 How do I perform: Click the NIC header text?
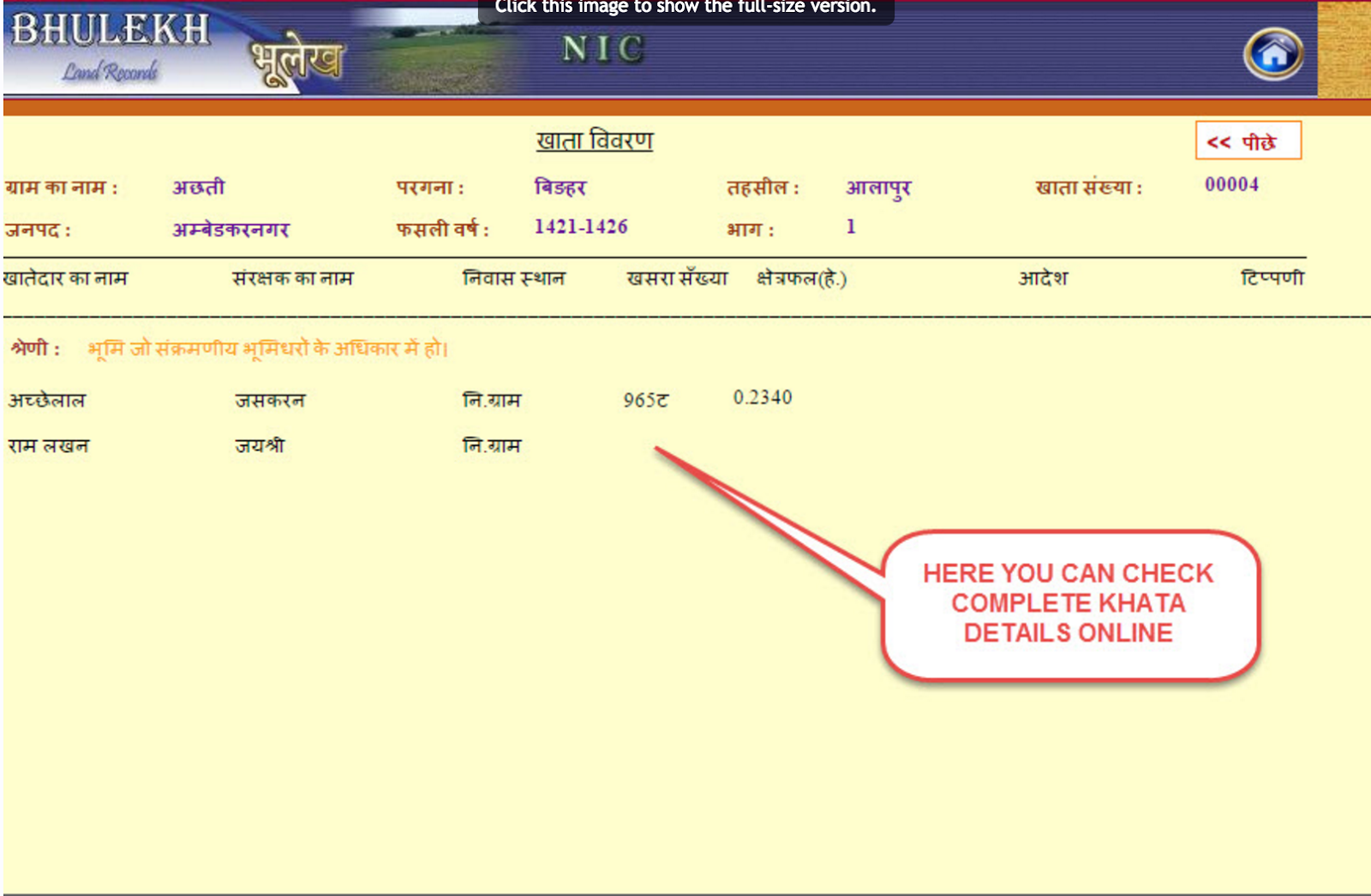(602, 49)
